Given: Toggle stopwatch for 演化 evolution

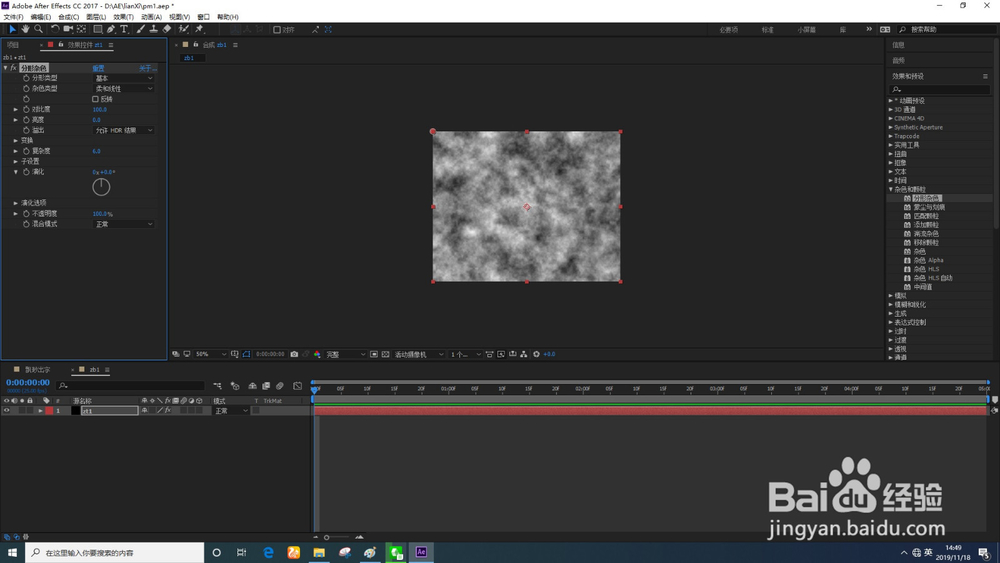Looking at the screenshot, I should pyautogui.click(x=26, y=172).
